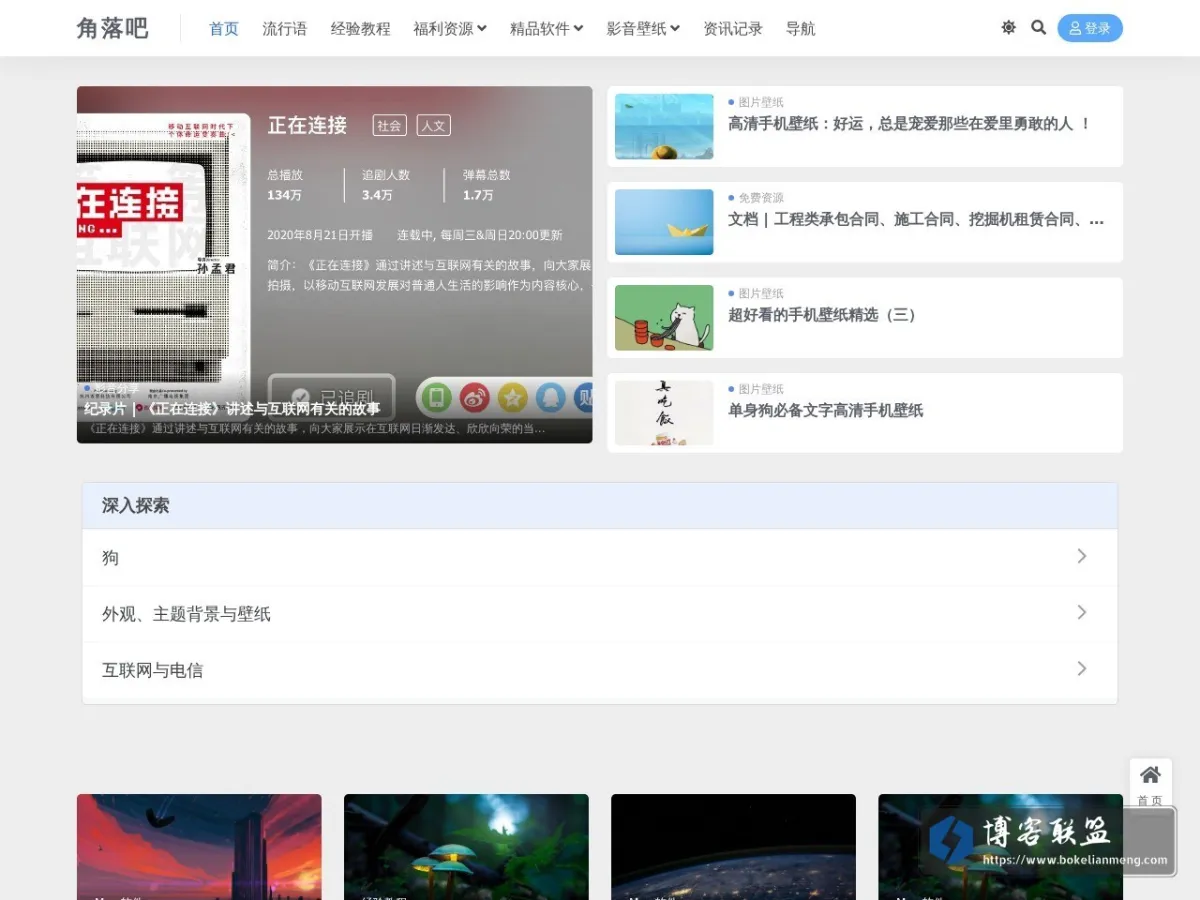Open glowing mushroom card thumbnail

point(466,847)
